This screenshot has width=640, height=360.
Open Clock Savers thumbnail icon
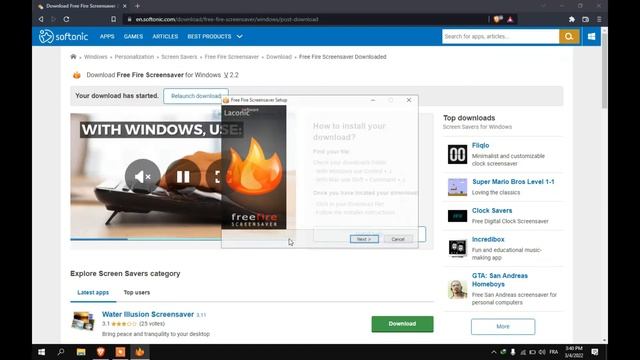(457, 216)
